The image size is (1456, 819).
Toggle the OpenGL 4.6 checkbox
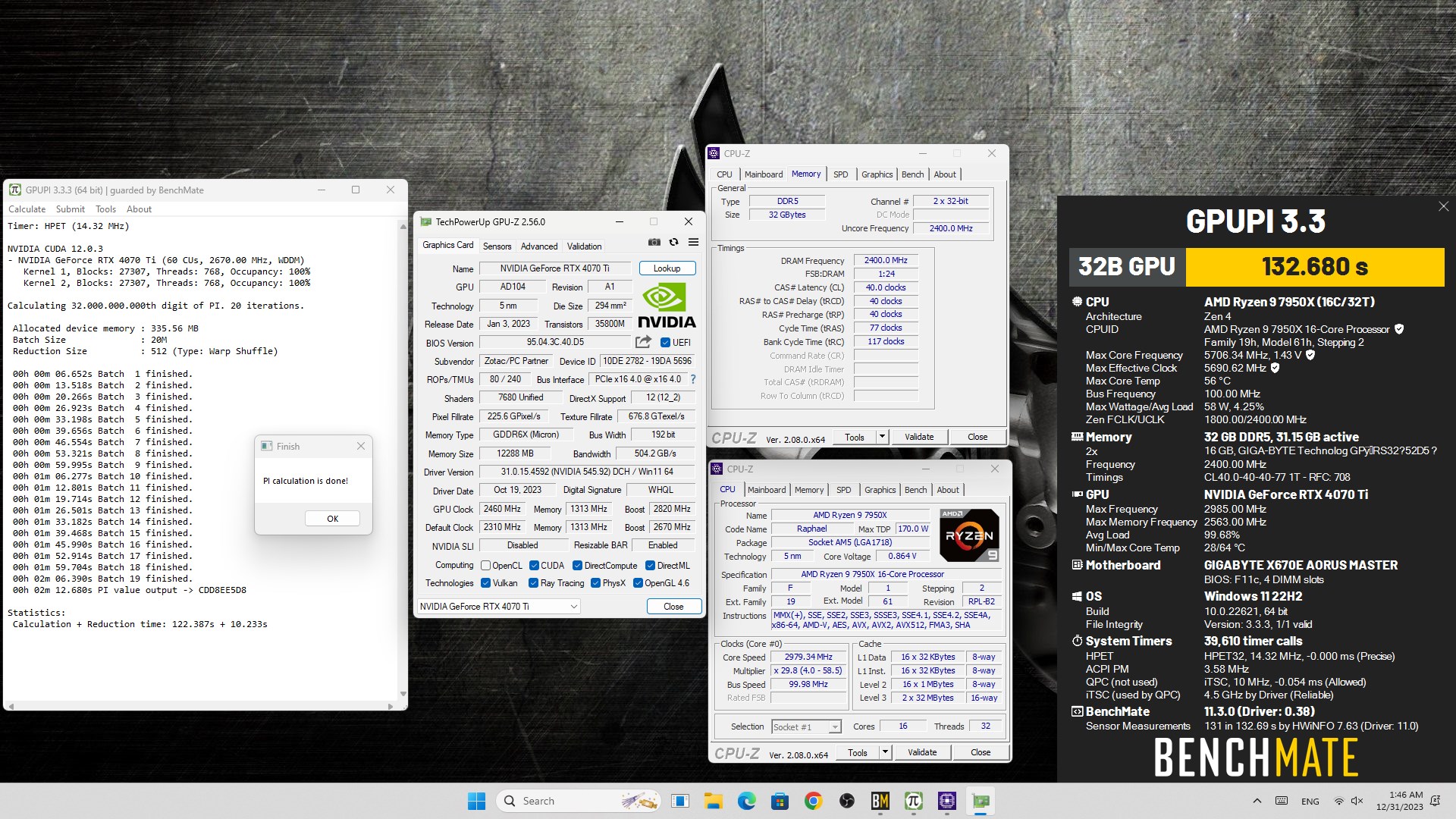pyautogui.click(x=638, y=583)
